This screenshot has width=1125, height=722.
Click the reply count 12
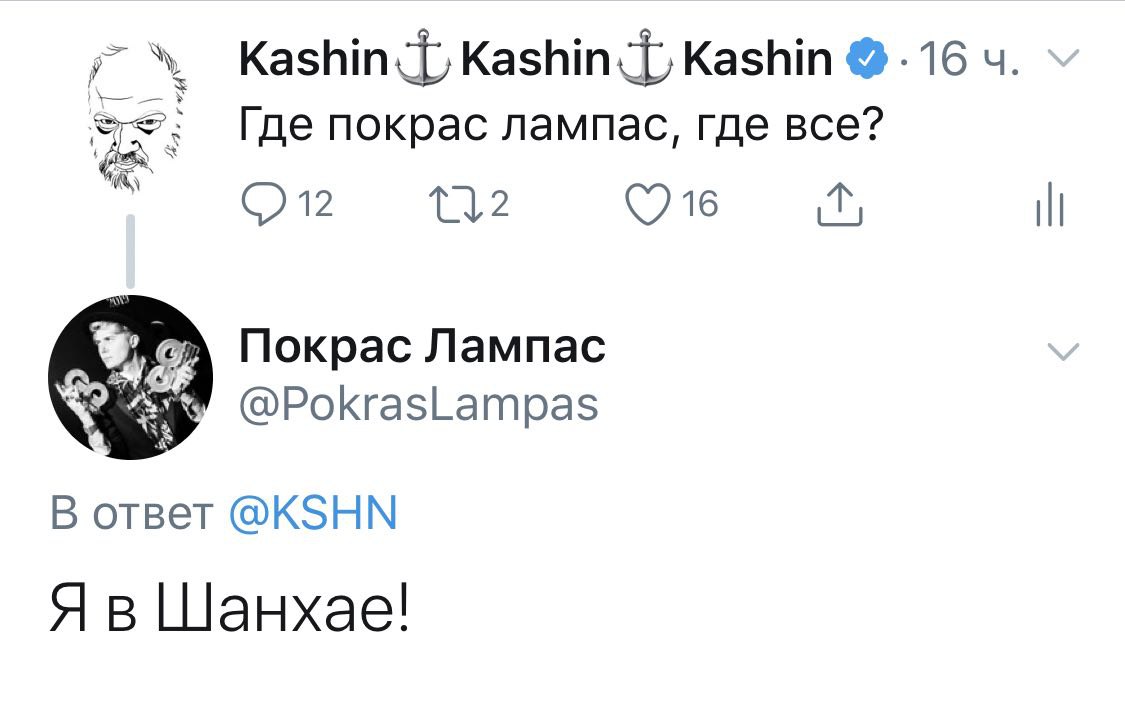tap(316, 205)
